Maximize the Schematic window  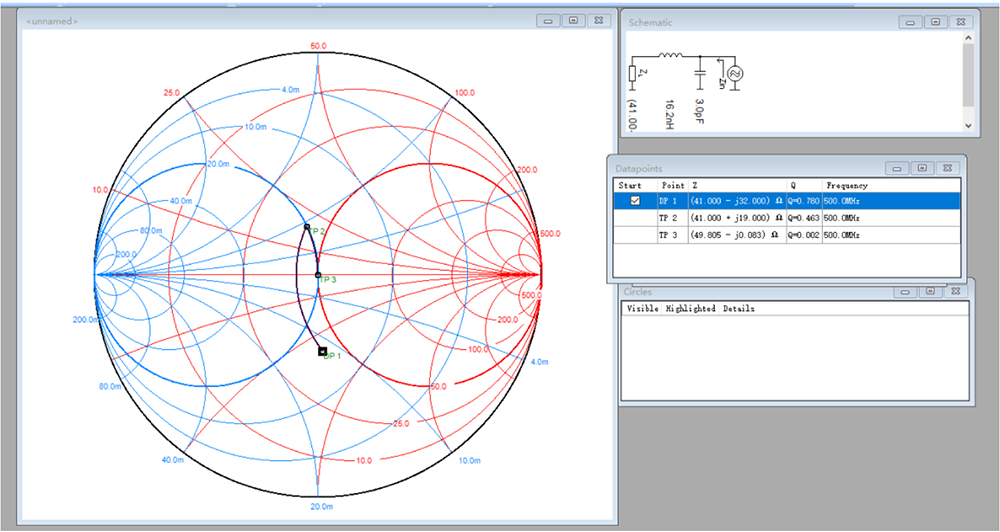[933, 22]
